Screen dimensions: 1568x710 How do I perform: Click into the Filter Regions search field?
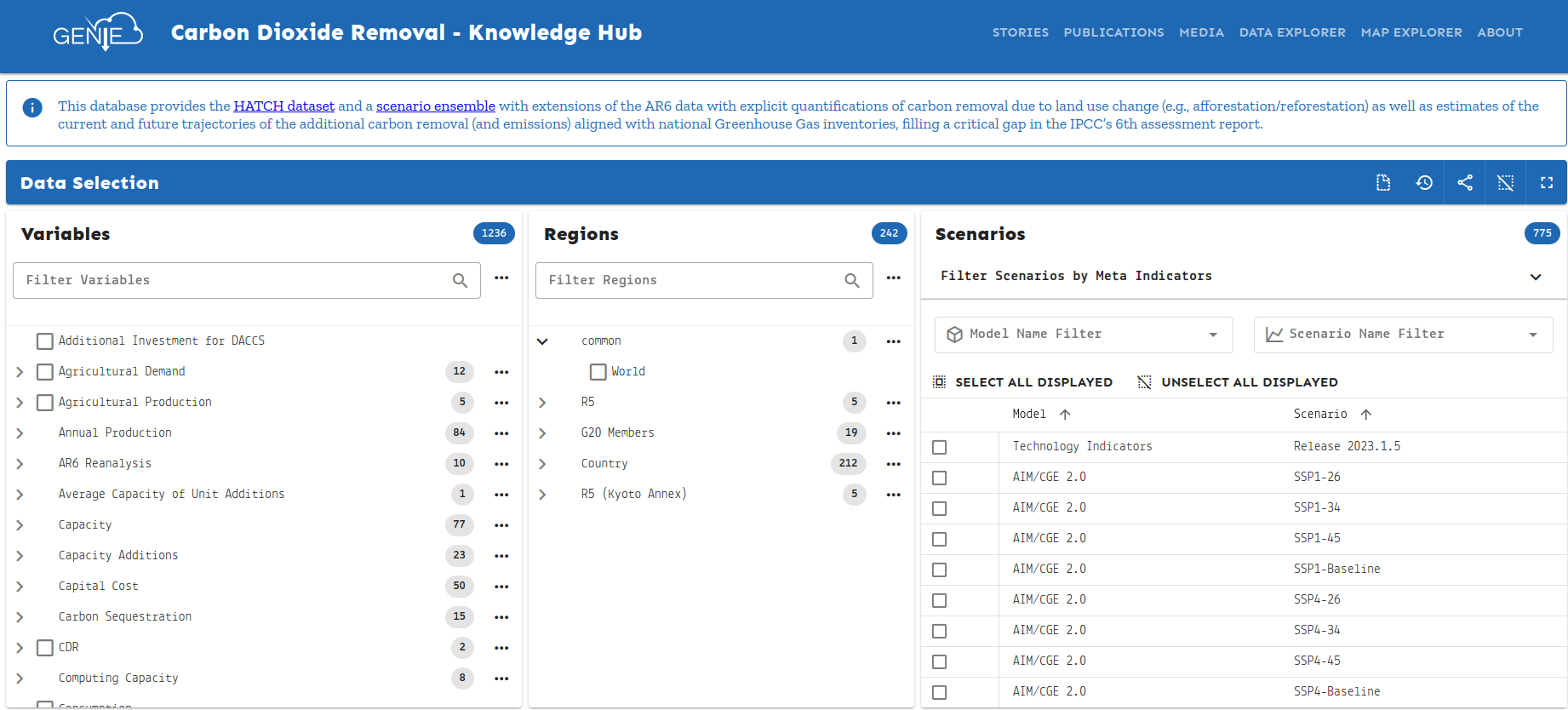690,281
